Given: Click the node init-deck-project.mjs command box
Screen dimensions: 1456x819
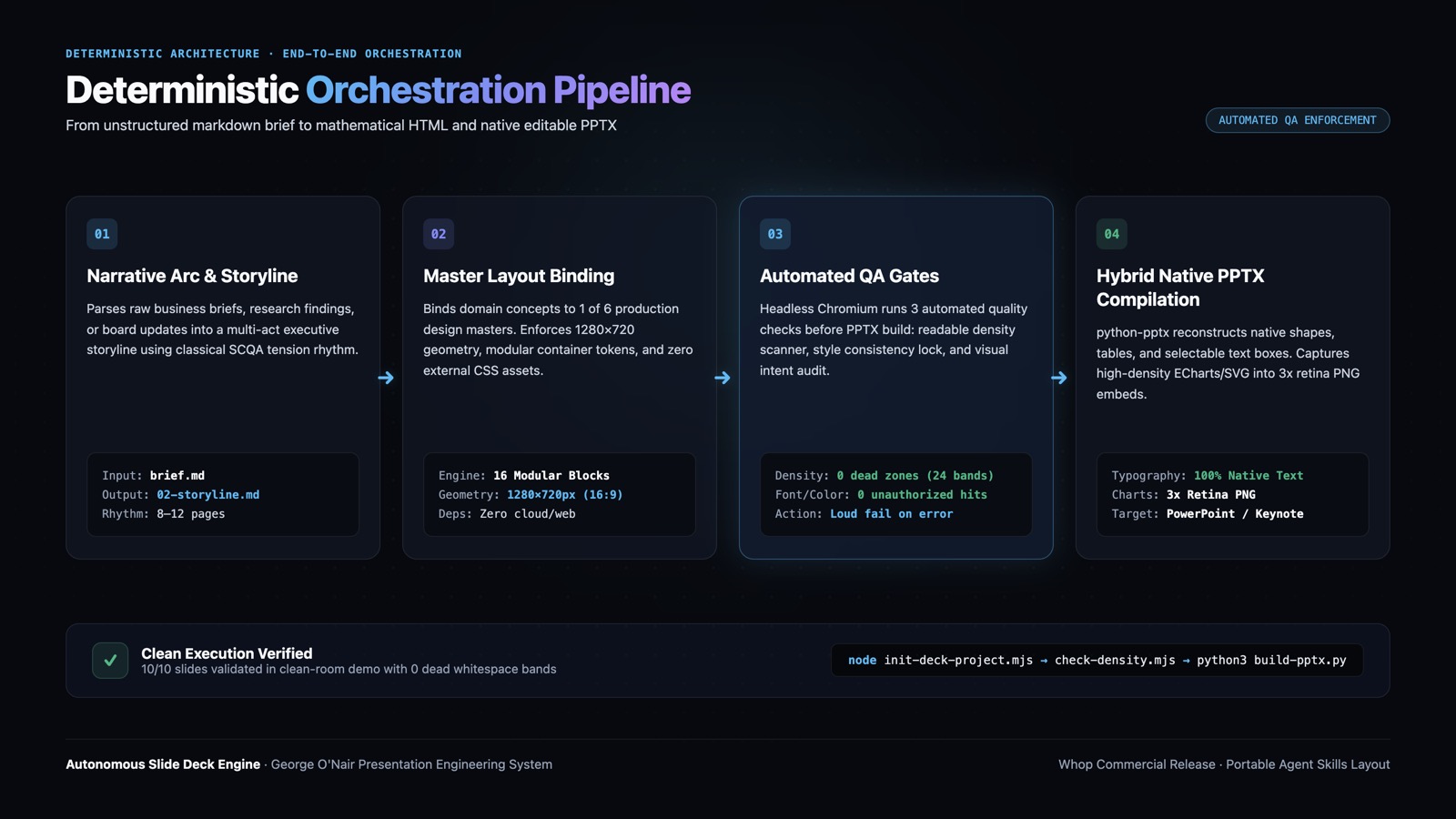Looking at the screenshot, I should [x=1097, y=661].
